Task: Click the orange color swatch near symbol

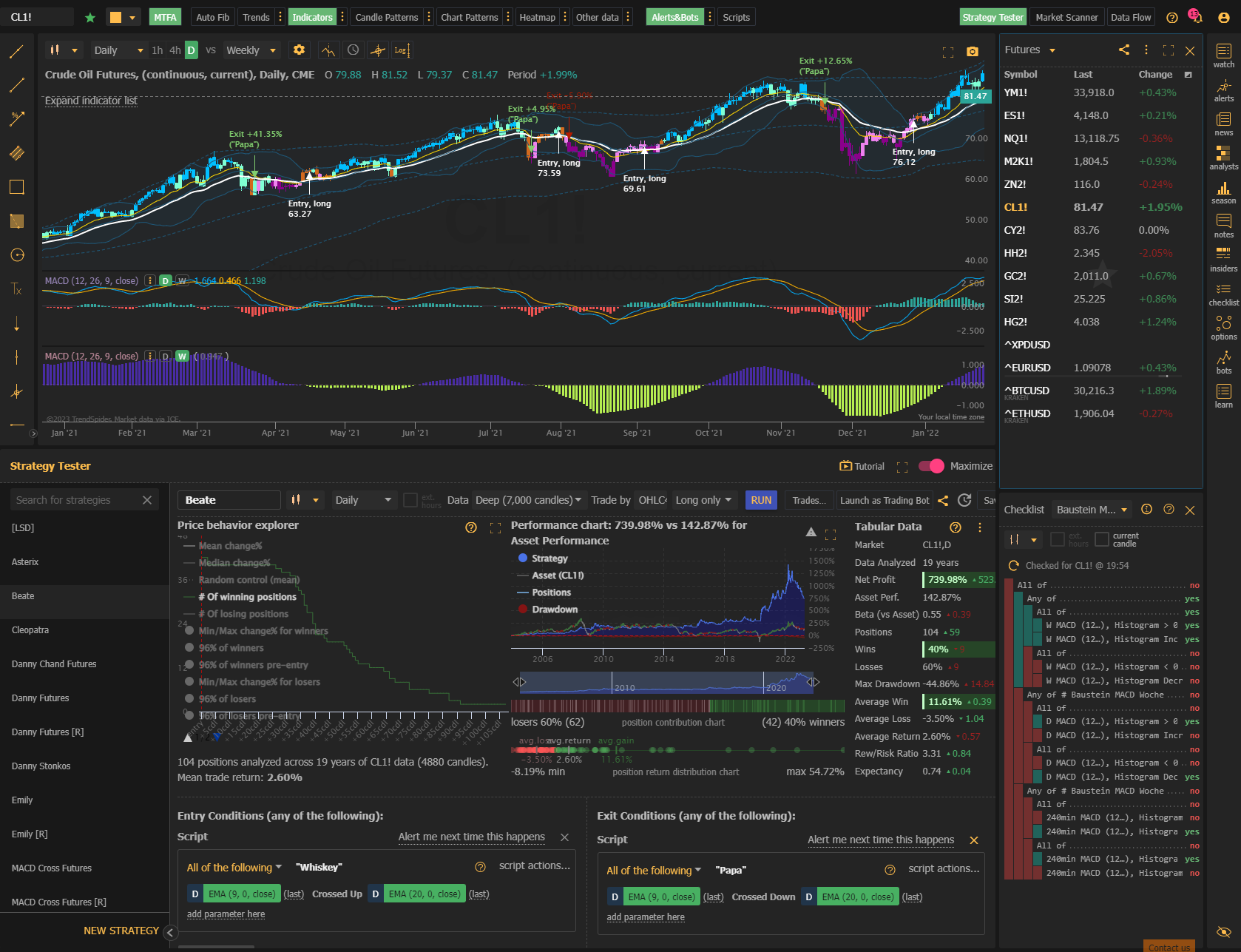Action: click(x=115, y=17)
